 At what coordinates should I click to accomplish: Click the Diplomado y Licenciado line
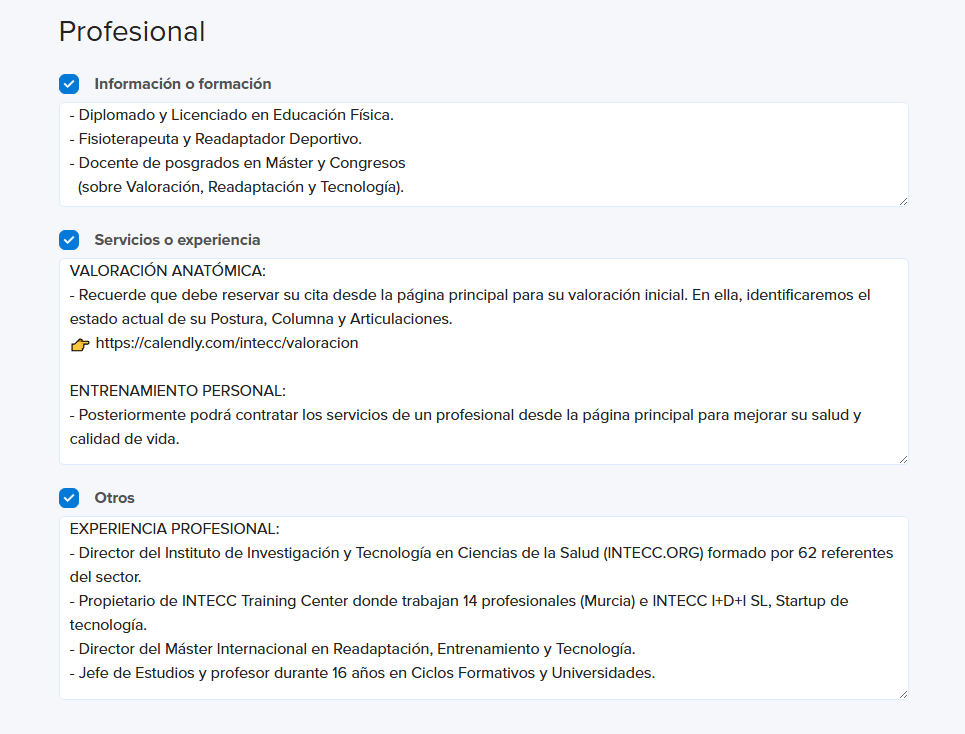231,115
